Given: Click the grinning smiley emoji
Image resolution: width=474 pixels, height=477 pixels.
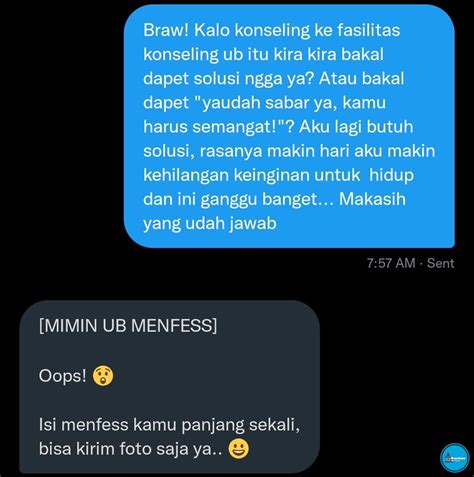Looking at the screenshot, I should click(x=239, y=449).
